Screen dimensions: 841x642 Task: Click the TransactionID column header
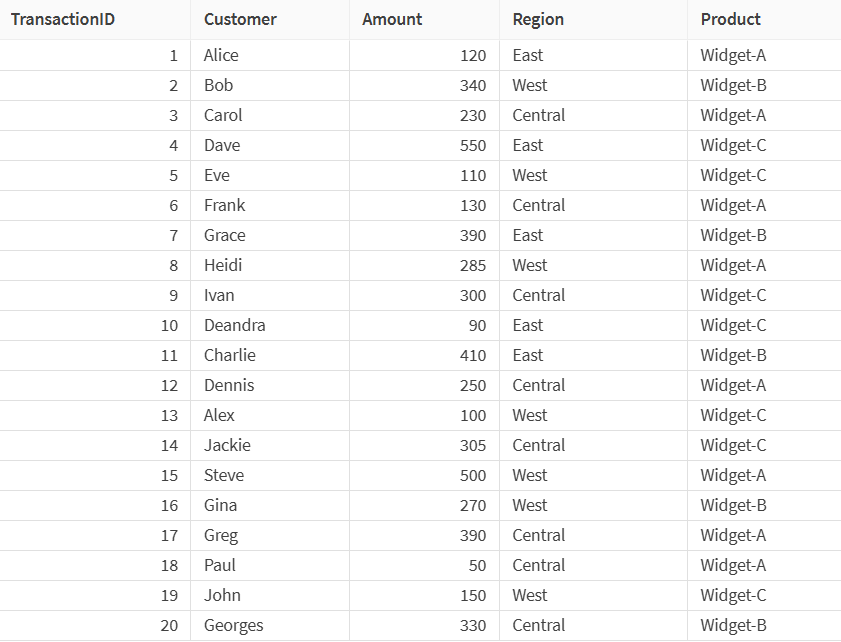[62, 19]
